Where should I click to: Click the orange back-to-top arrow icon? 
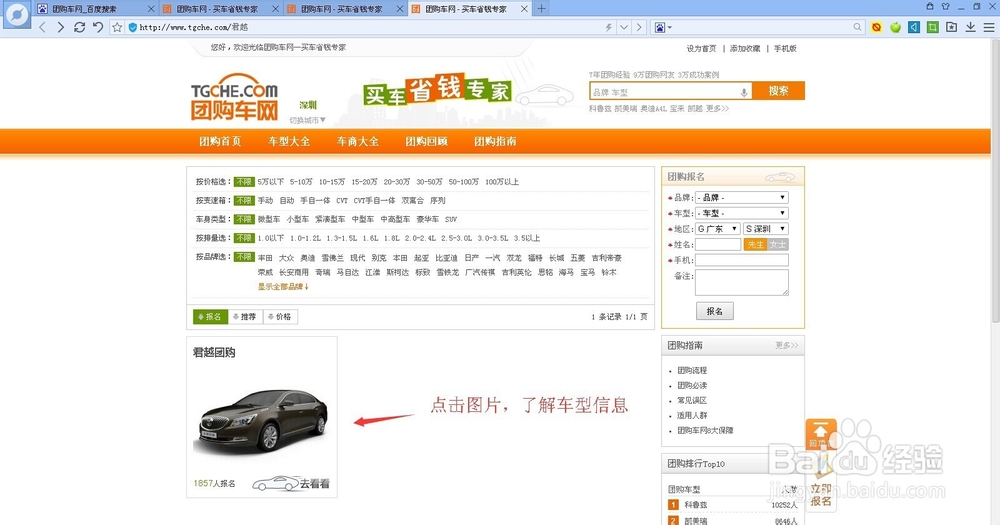[x=820, y=433]
